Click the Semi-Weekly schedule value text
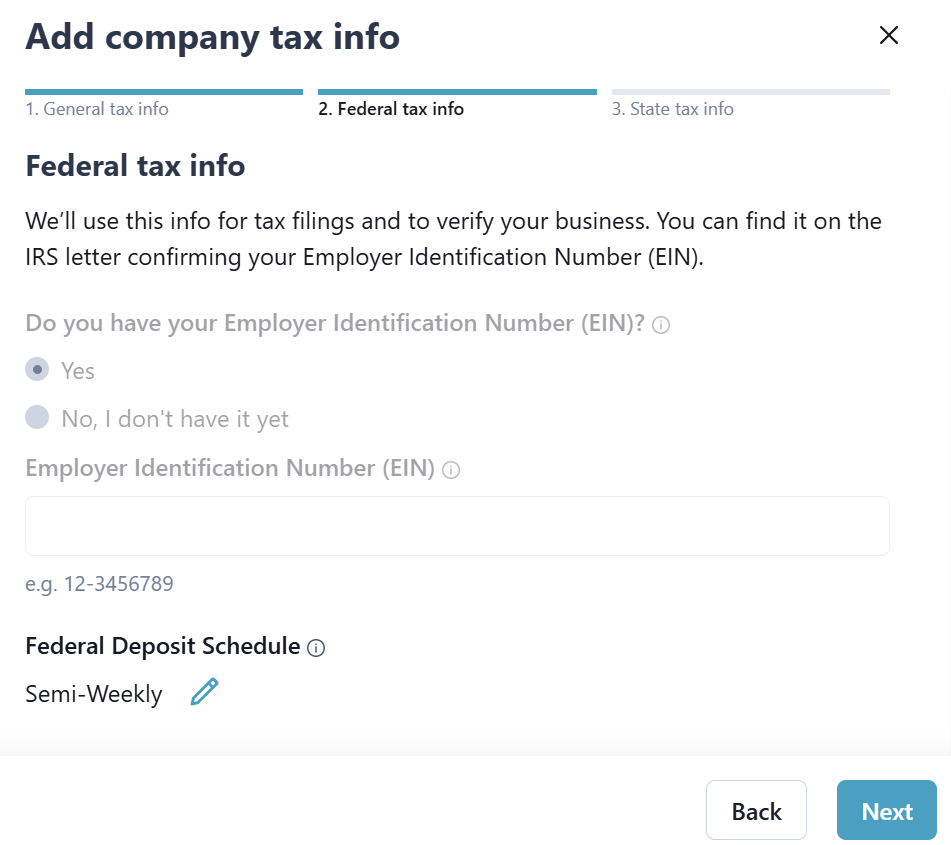The image size is (951, 845). pos(94,694)
